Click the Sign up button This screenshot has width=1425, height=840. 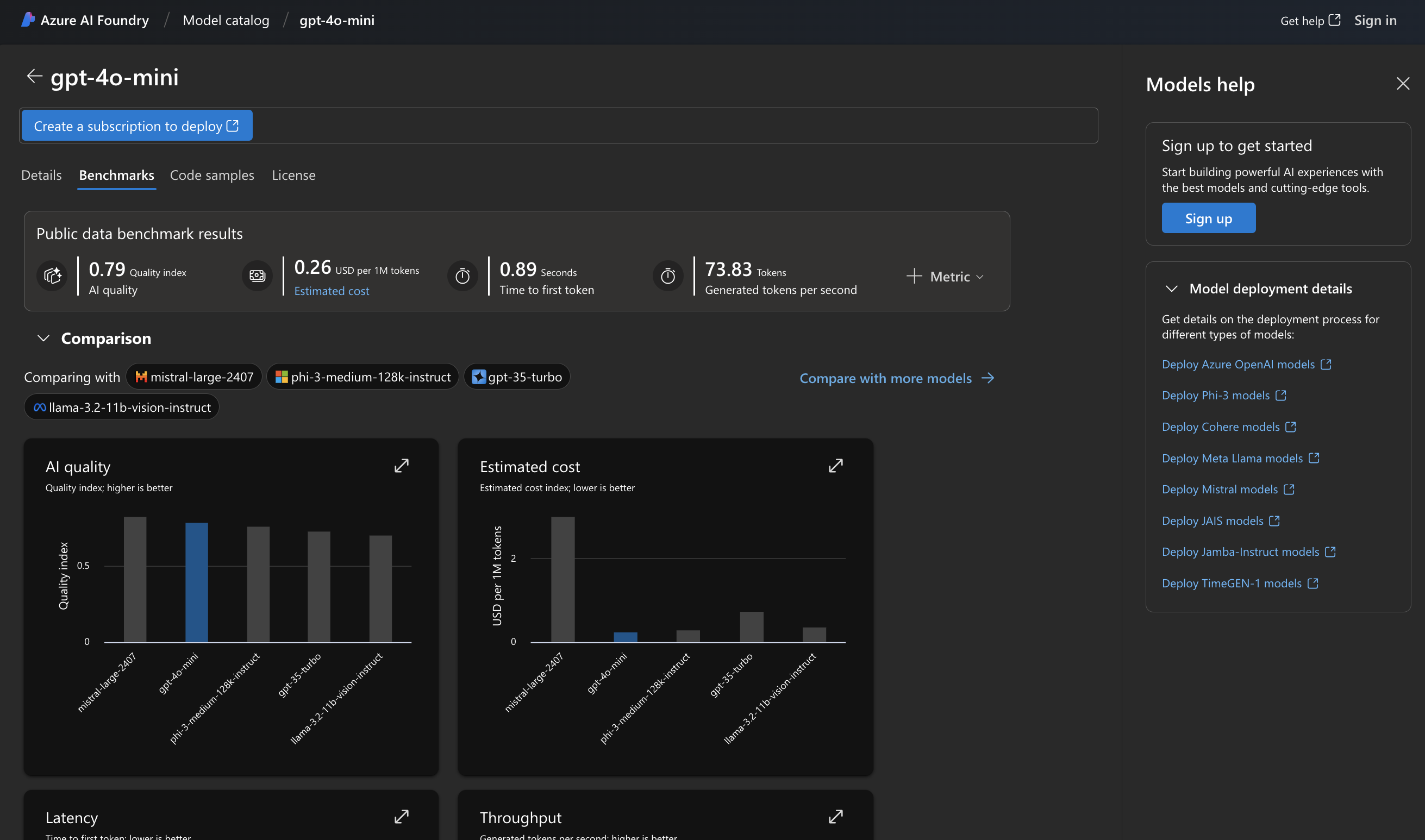coord(1208,218)
